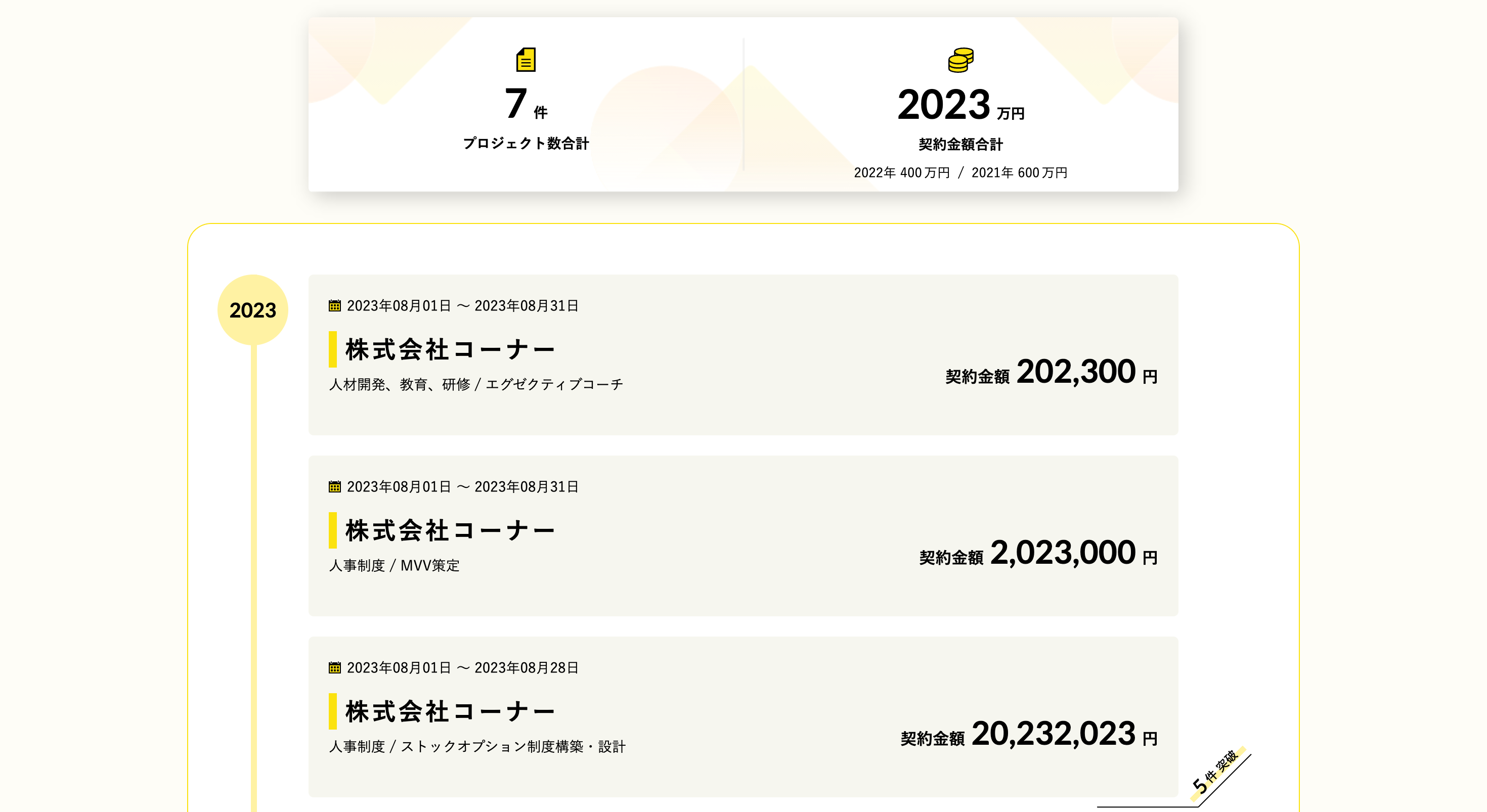Open company name above エグゼクティブコーチ category
Image resolution: width=1487 pixels, height=812 pixels.
pyautogui.click(x=450, y=350)
